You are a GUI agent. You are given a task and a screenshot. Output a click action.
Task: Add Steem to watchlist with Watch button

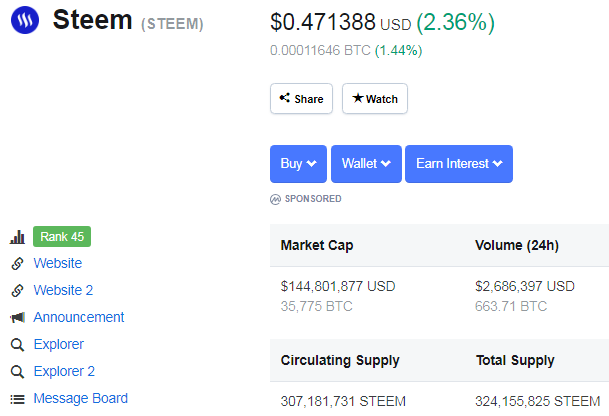click(x=375, y=99)
